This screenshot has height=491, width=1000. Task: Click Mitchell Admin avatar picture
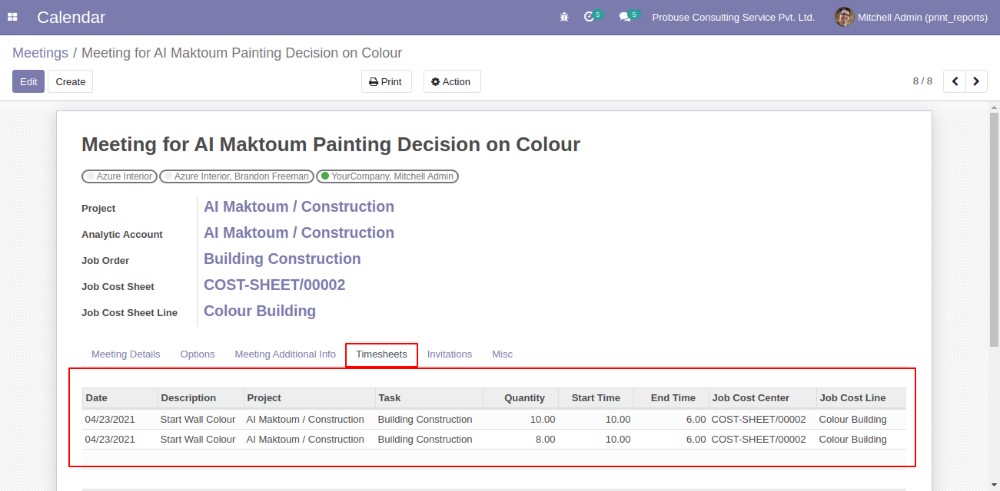coord(844,17)
